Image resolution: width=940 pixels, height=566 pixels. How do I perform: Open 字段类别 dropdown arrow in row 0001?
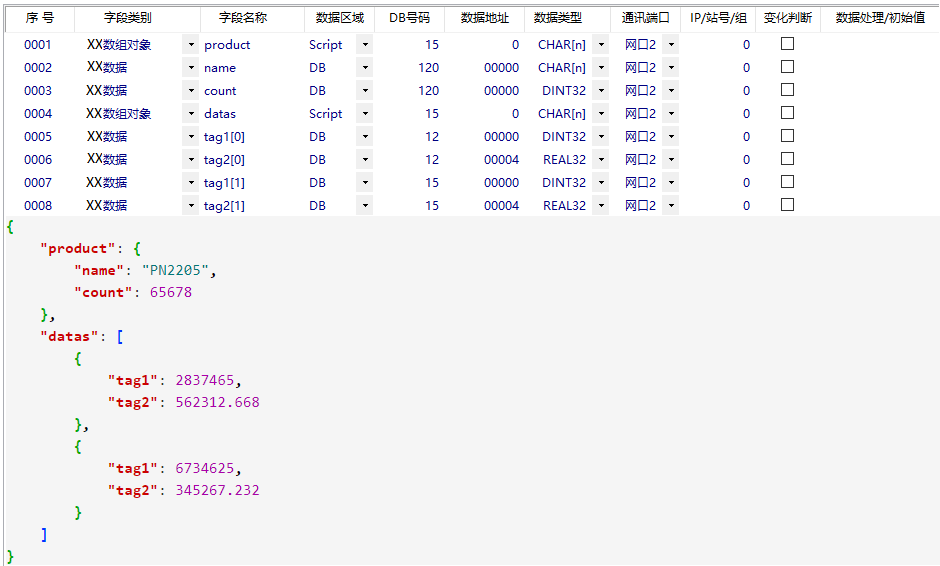click(191, 45)
